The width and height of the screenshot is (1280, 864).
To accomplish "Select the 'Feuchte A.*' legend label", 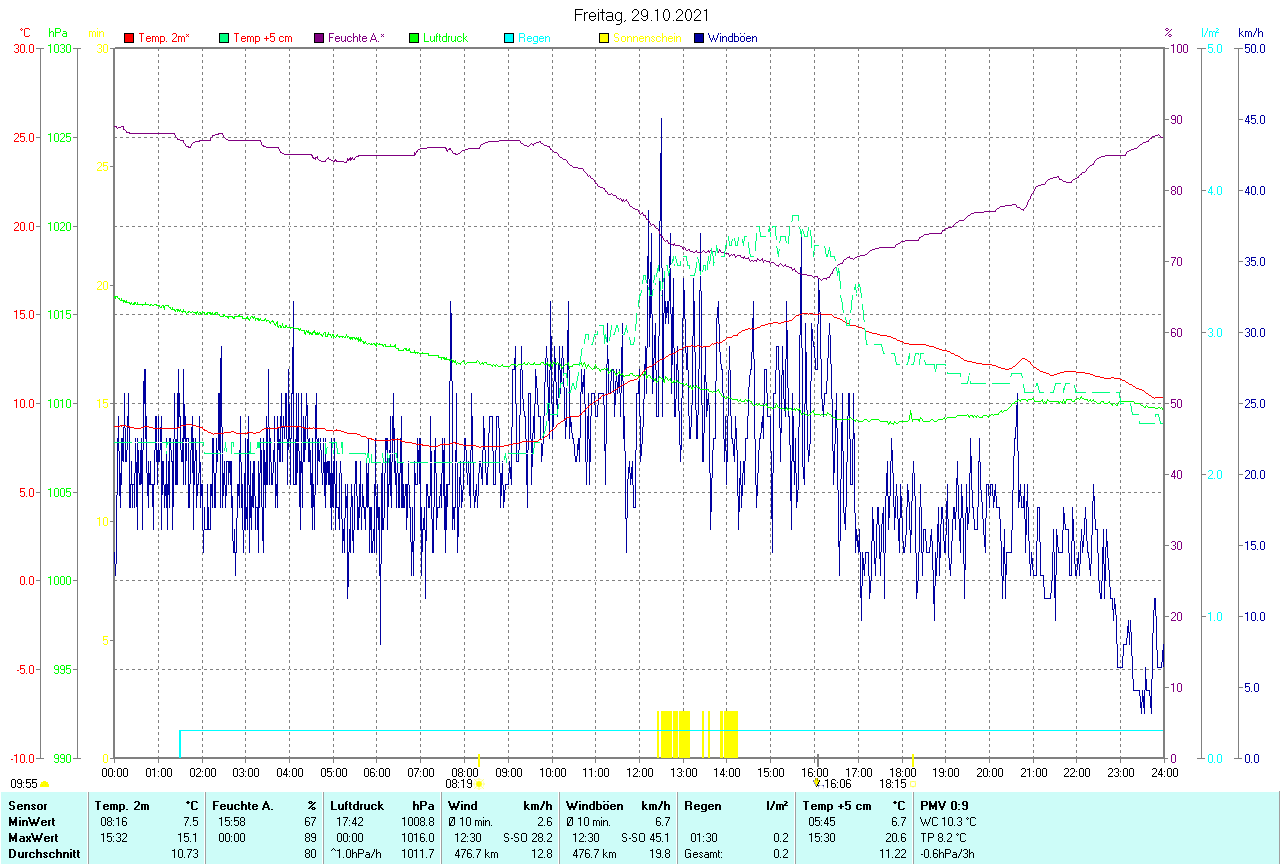I will tap(356, 38).
